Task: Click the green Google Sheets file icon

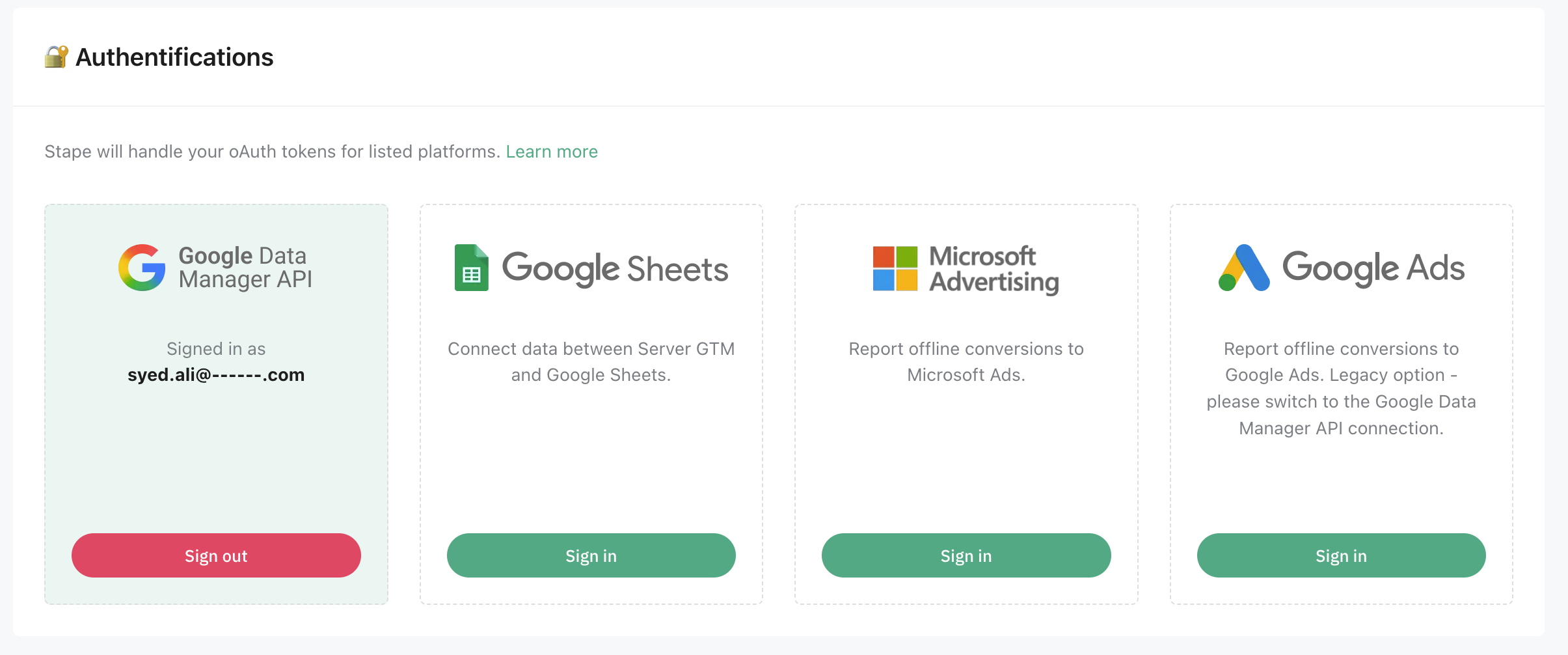Action: pos(471,268)
